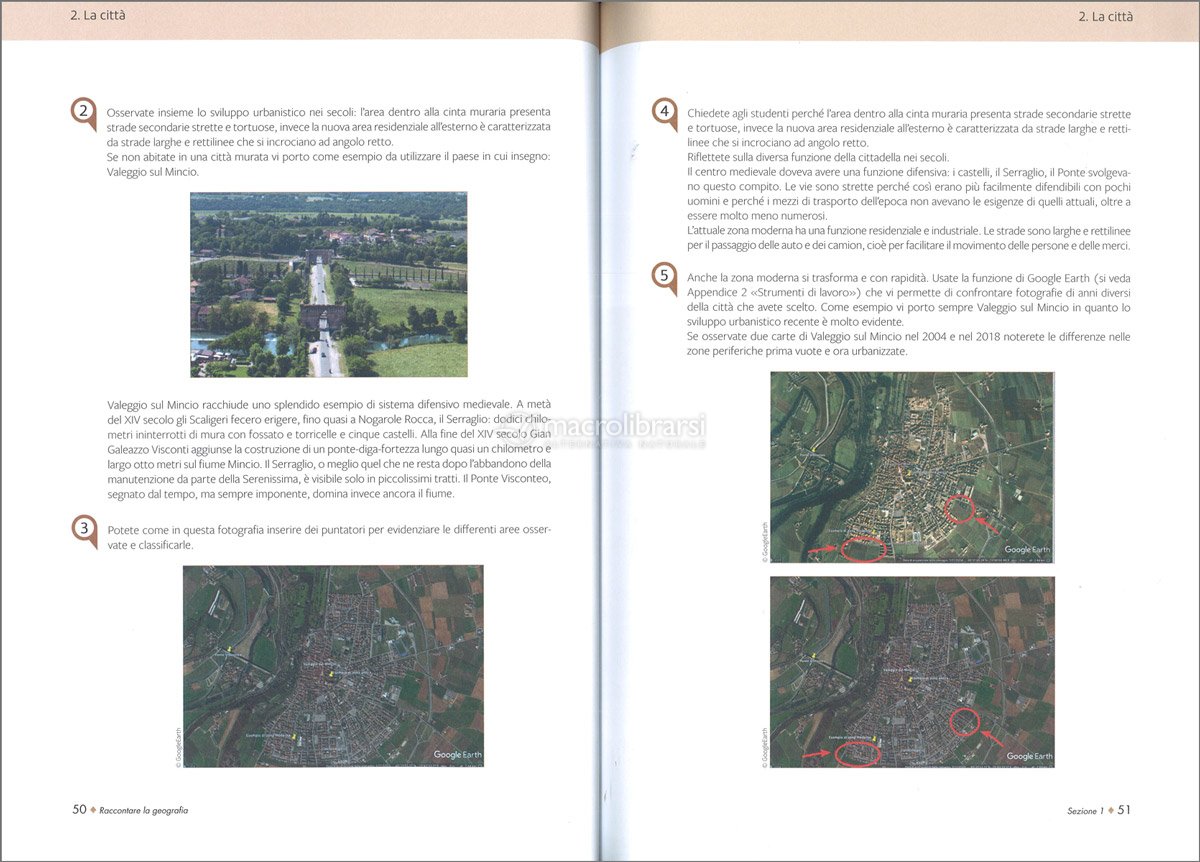The width and height of the screenshot is (1200, 862).
Task: Click the line starting 'Potete come in questa fotografia'
Action: pyautogui.click(x=328, y=529)
